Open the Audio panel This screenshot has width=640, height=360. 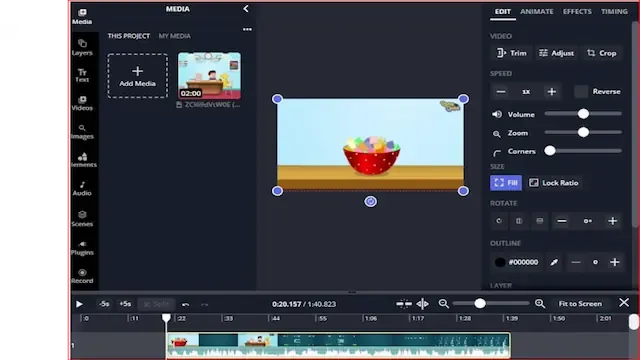point(82,189)
